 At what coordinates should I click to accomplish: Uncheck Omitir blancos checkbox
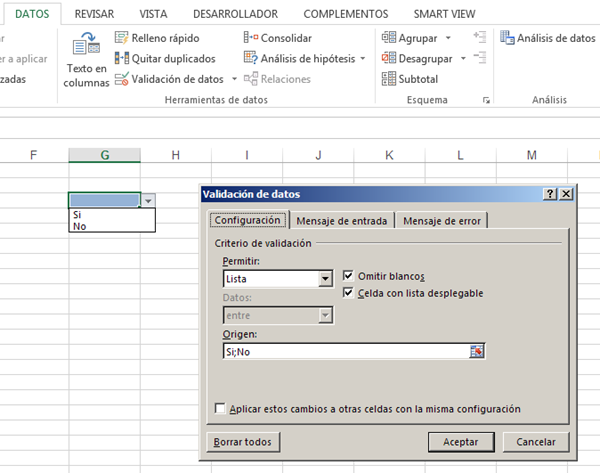[x=349, y=275]
